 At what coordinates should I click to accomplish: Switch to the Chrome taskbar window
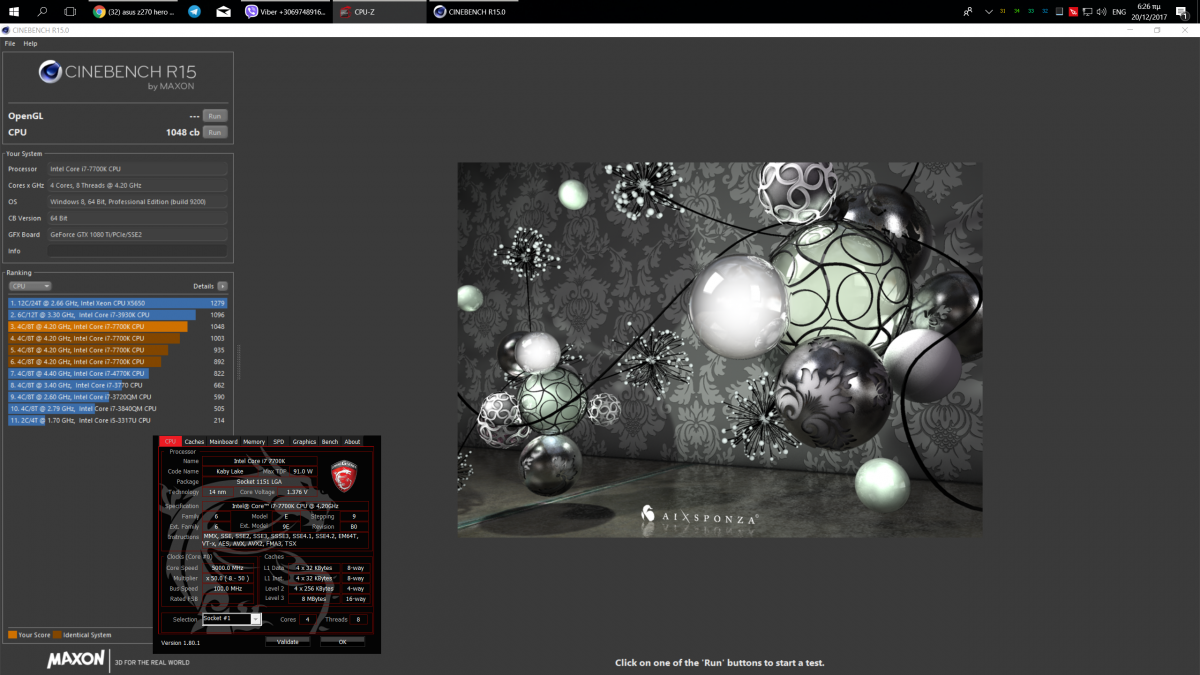133,12
